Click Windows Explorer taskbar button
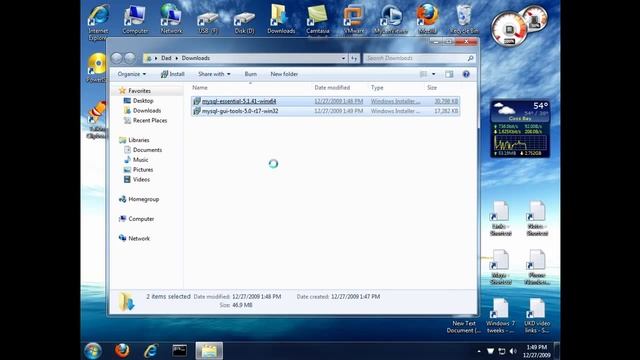The height and width of the screenshot is (360, 640). tap(209, 351)
